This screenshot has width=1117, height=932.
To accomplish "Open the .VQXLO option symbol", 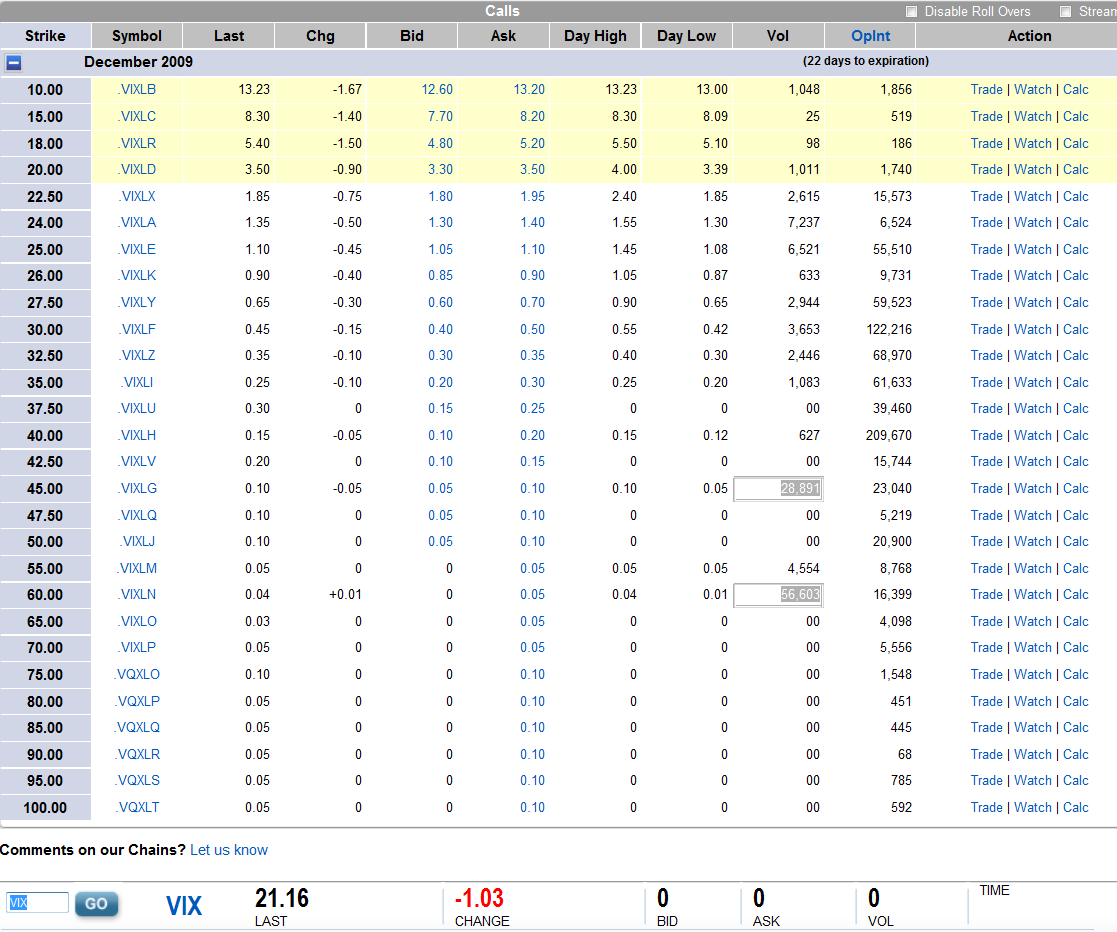I will click(137, 675).
